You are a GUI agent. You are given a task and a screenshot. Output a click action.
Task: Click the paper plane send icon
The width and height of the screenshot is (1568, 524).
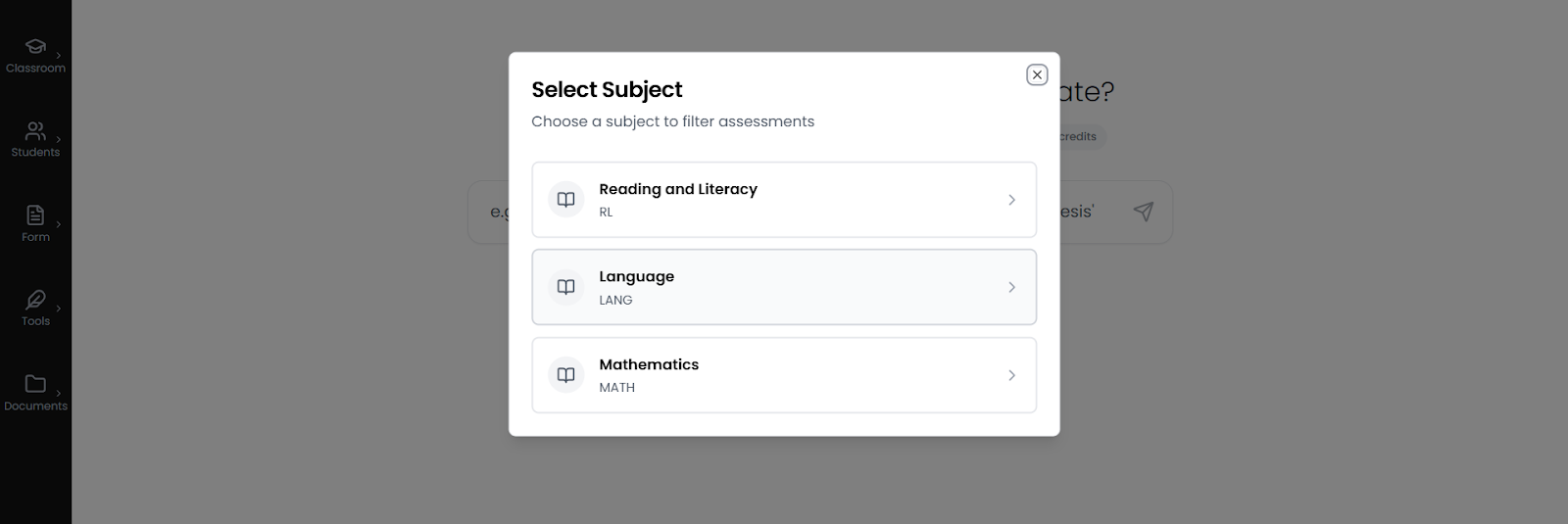tap(1143, 212)
